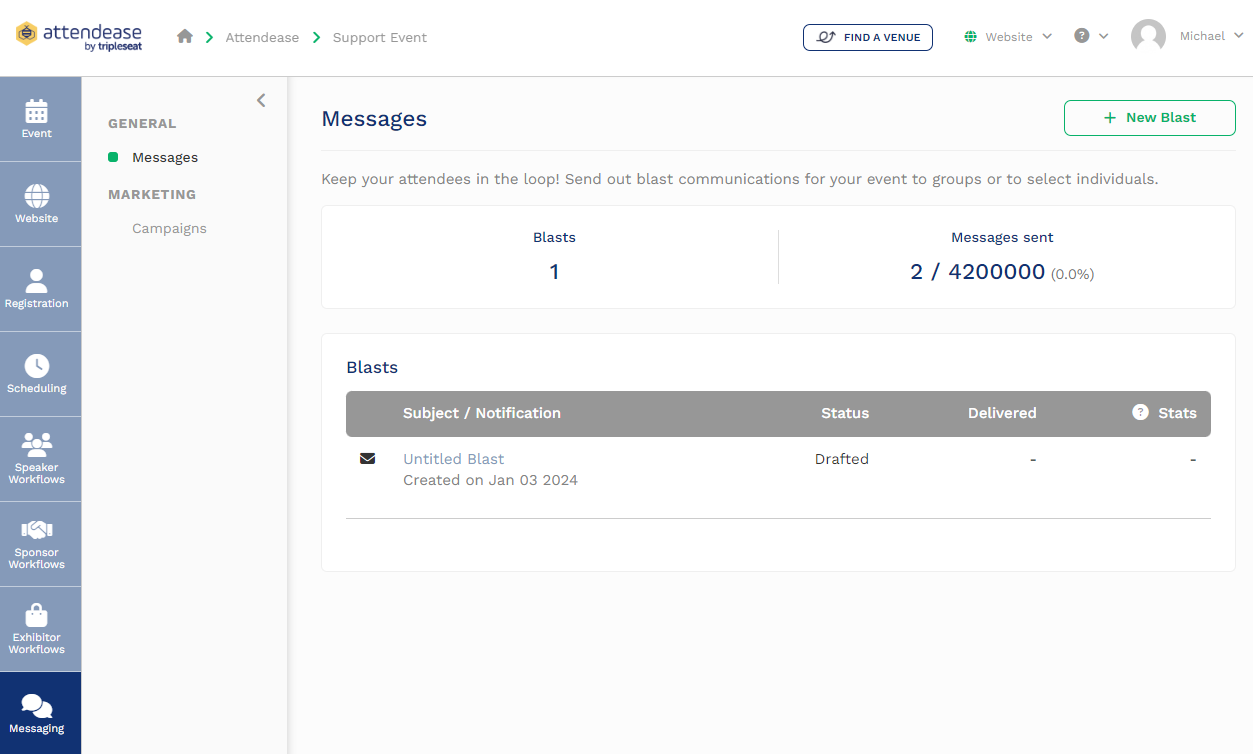Open Exhibitor Workflows in the sidebar
Viewport: 1253px width, 754px height.
[36, 615]
